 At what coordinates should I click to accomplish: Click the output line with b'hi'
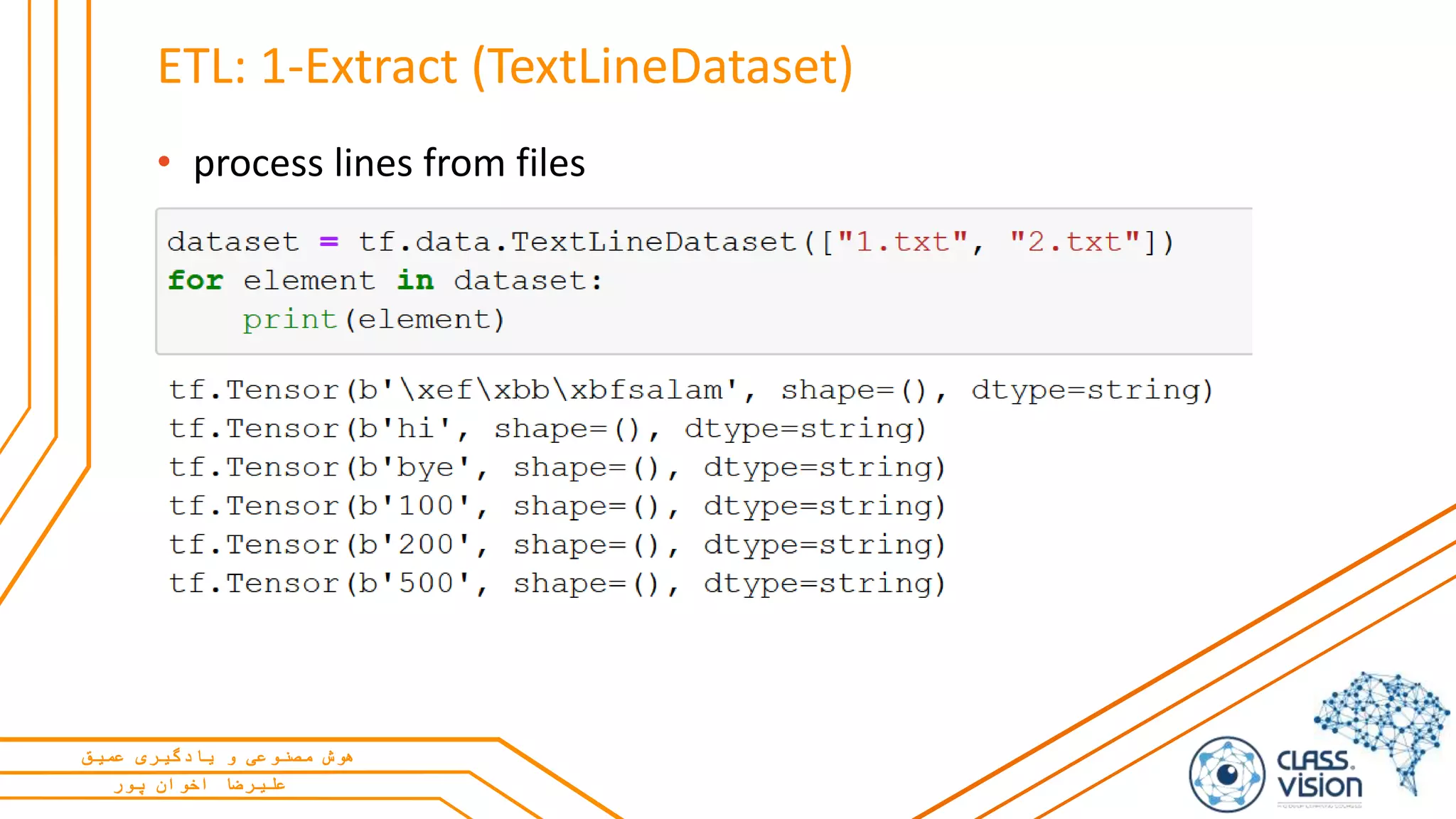tap(547, 429)
